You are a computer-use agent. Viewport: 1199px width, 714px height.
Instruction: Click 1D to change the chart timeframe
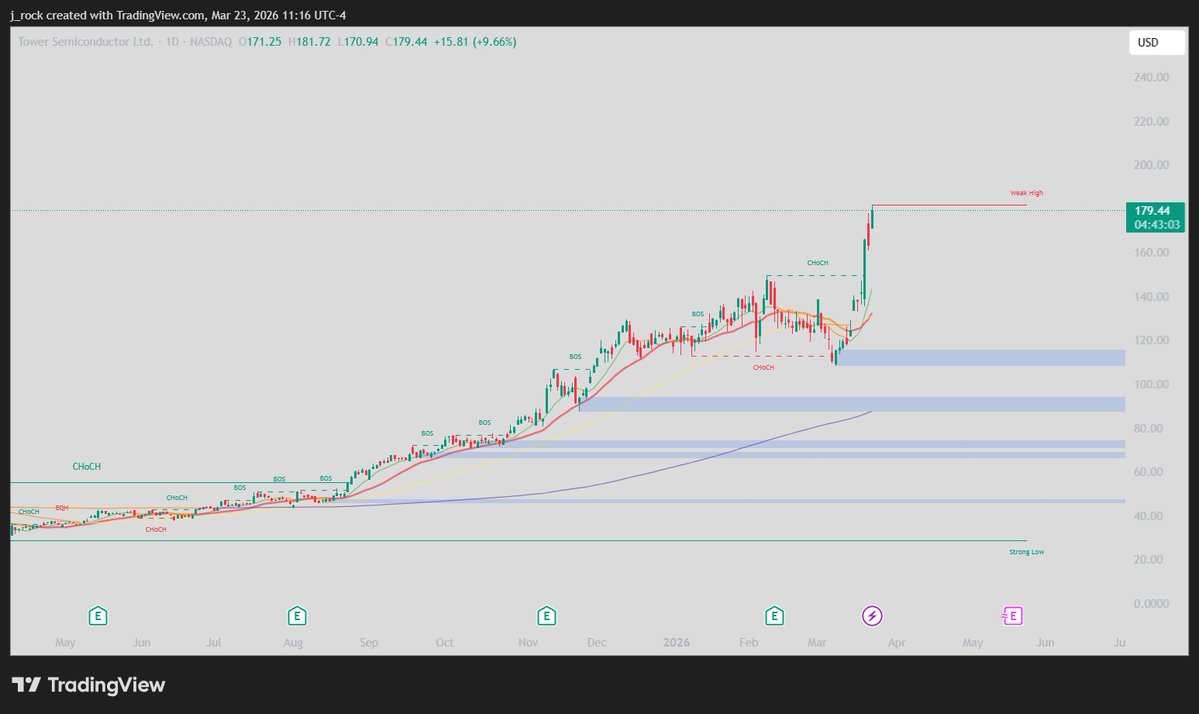coord(172,42)
